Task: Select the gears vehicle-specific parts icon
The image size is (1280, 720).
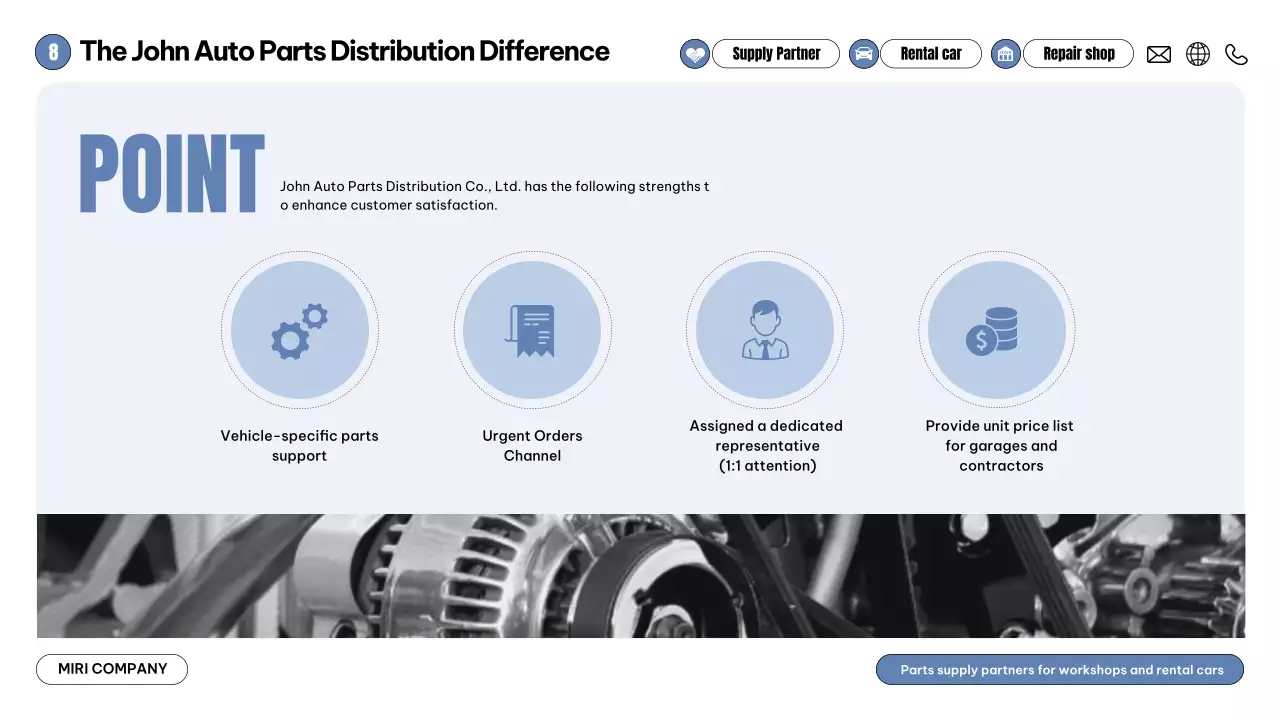Action: click(300, 330)
